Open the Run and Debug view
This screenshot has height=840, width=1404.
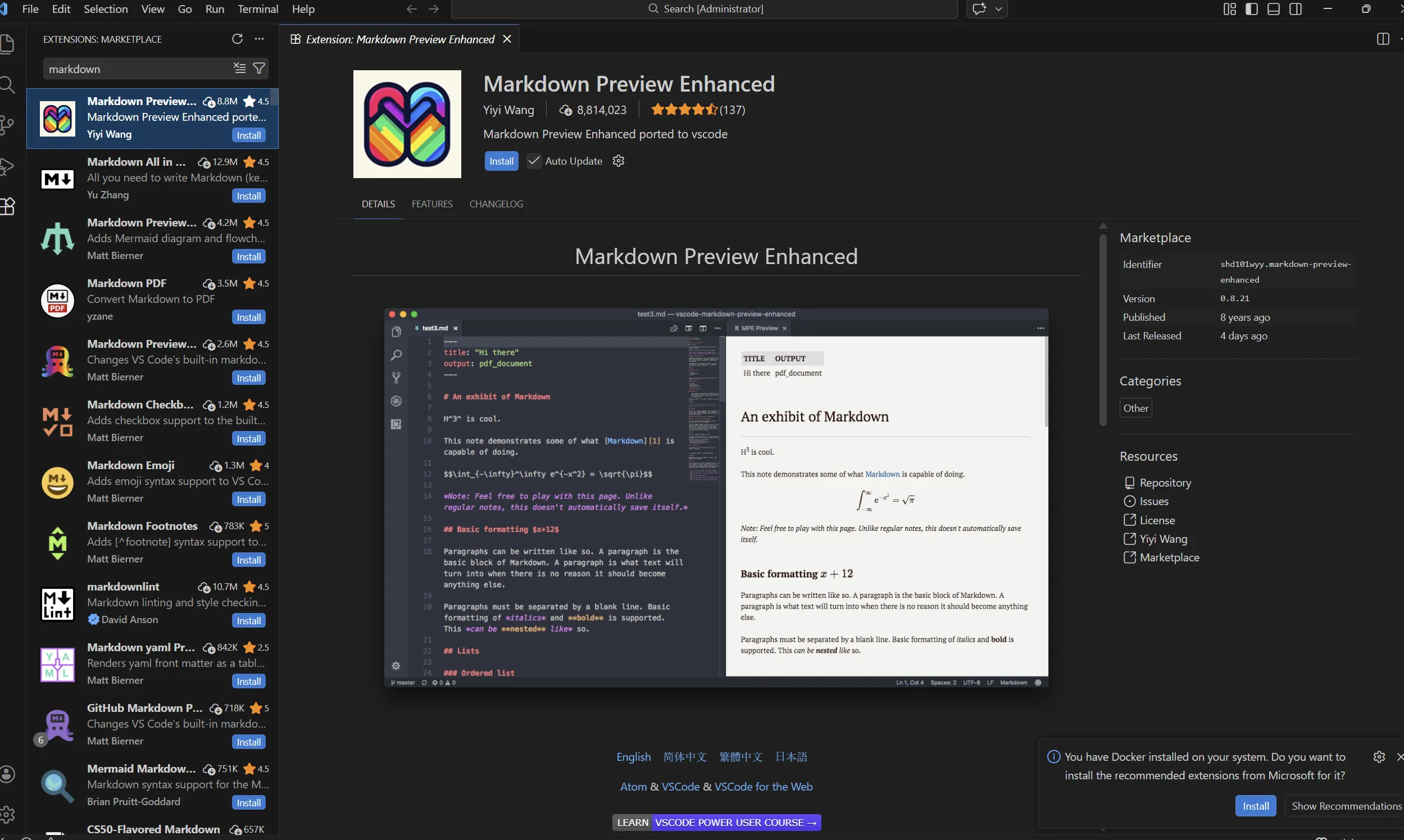(8, 166)
